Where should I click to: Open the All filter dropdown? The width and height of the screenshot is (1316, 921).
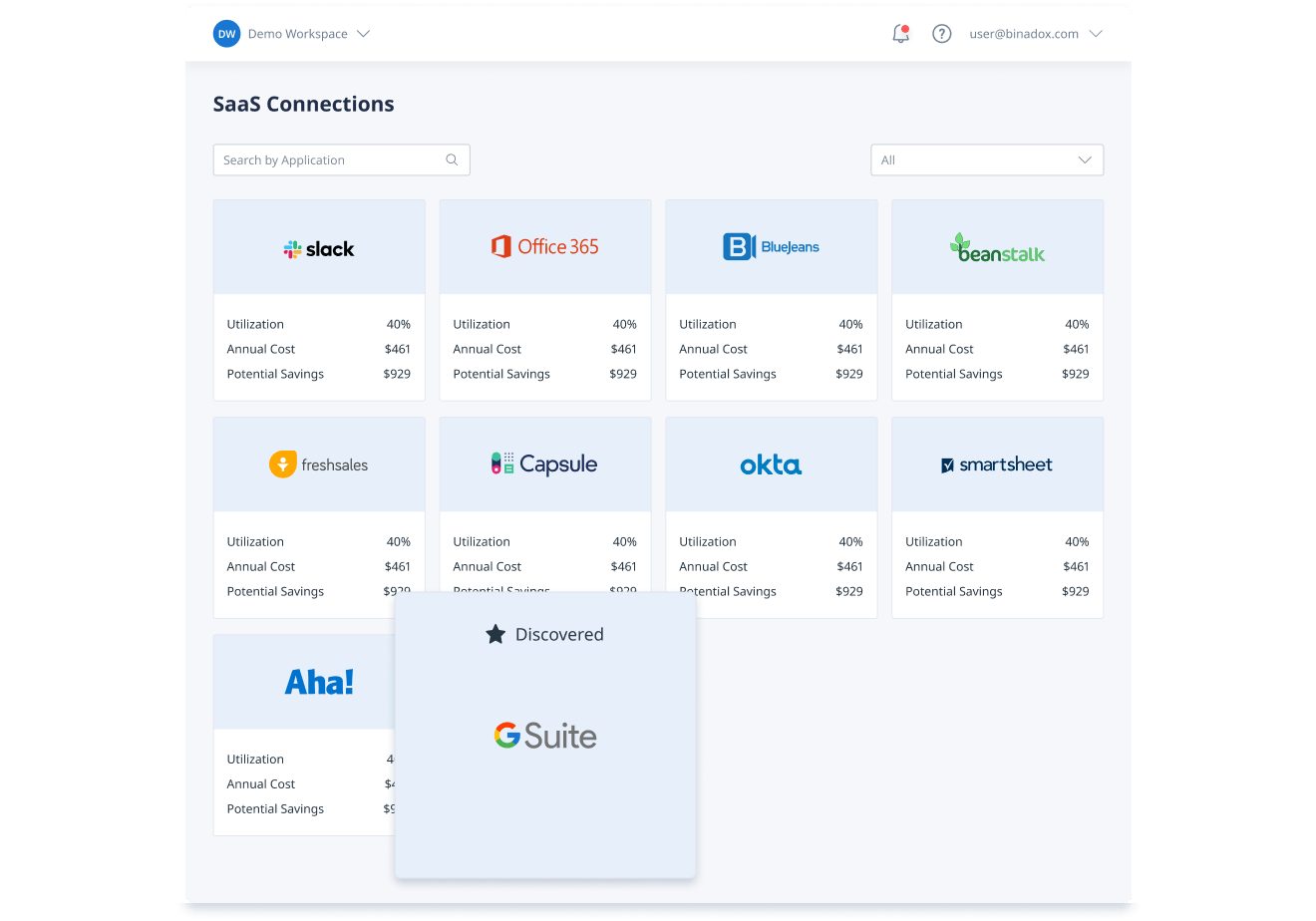click(x=987, y=159)
